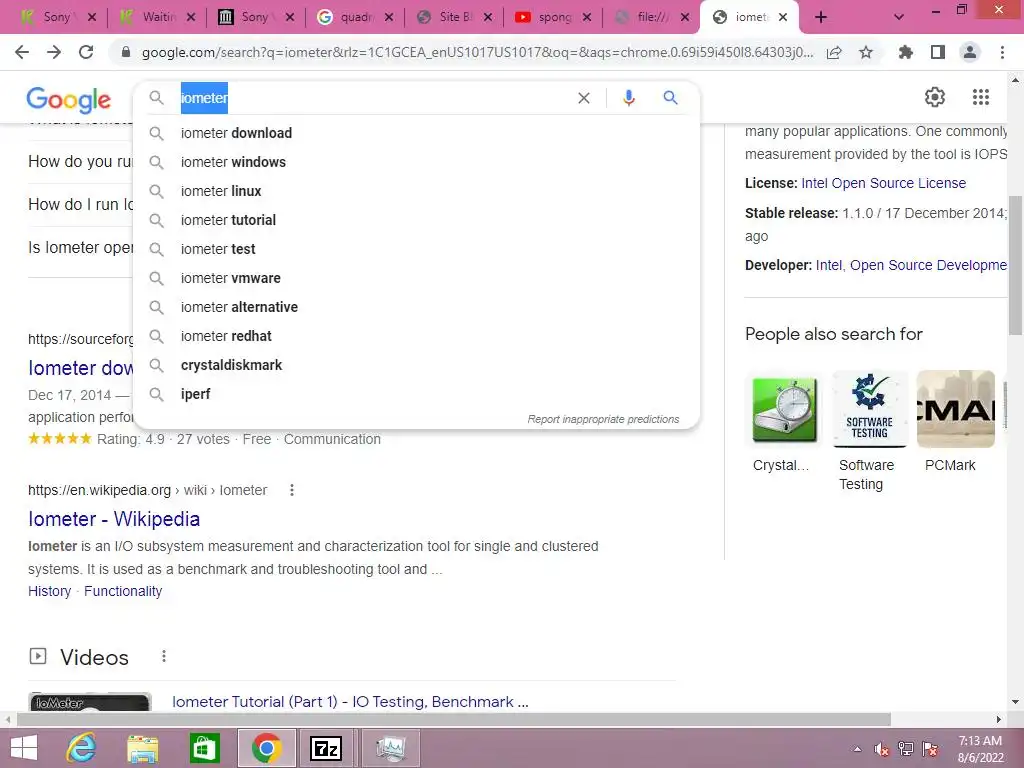Open Videos section options menu

click(164, 656)
